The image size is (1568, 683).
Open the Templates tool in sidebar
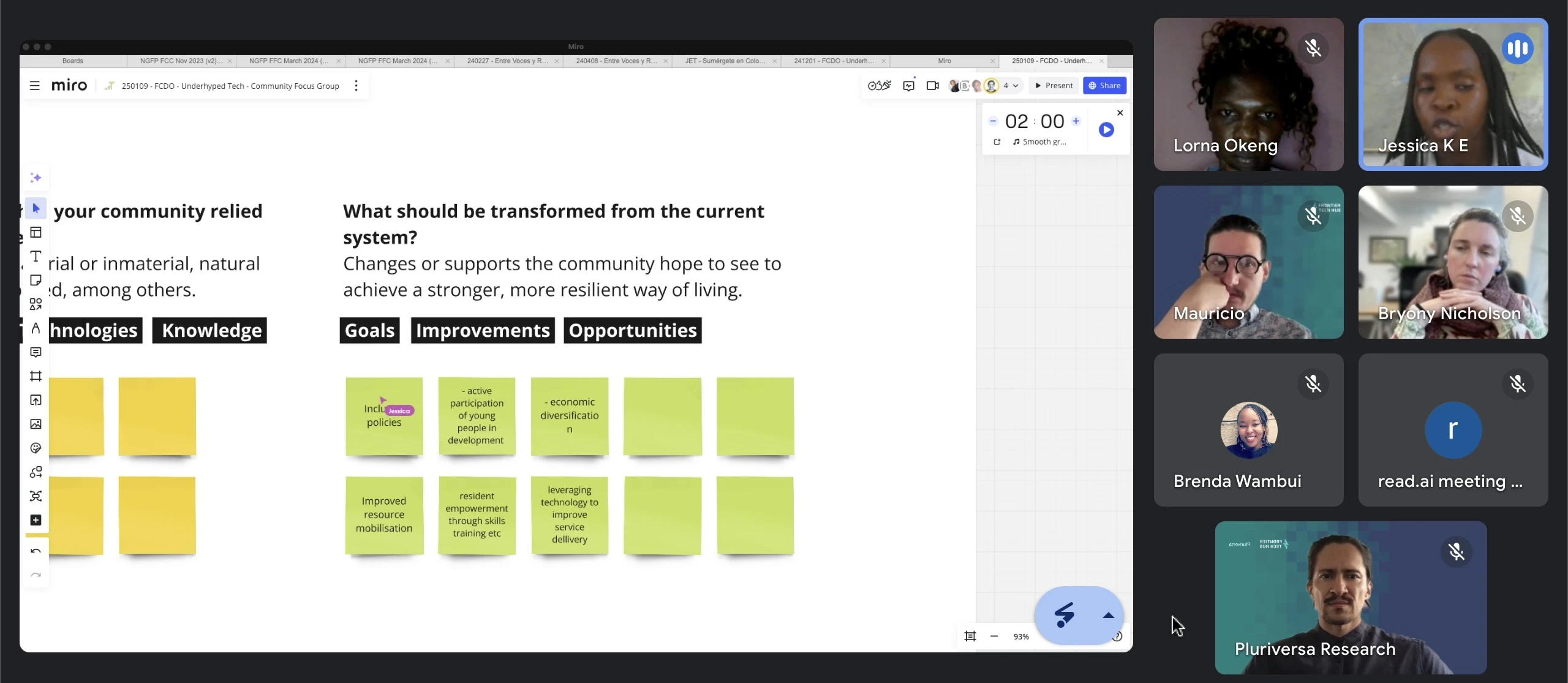pos(36,232)
